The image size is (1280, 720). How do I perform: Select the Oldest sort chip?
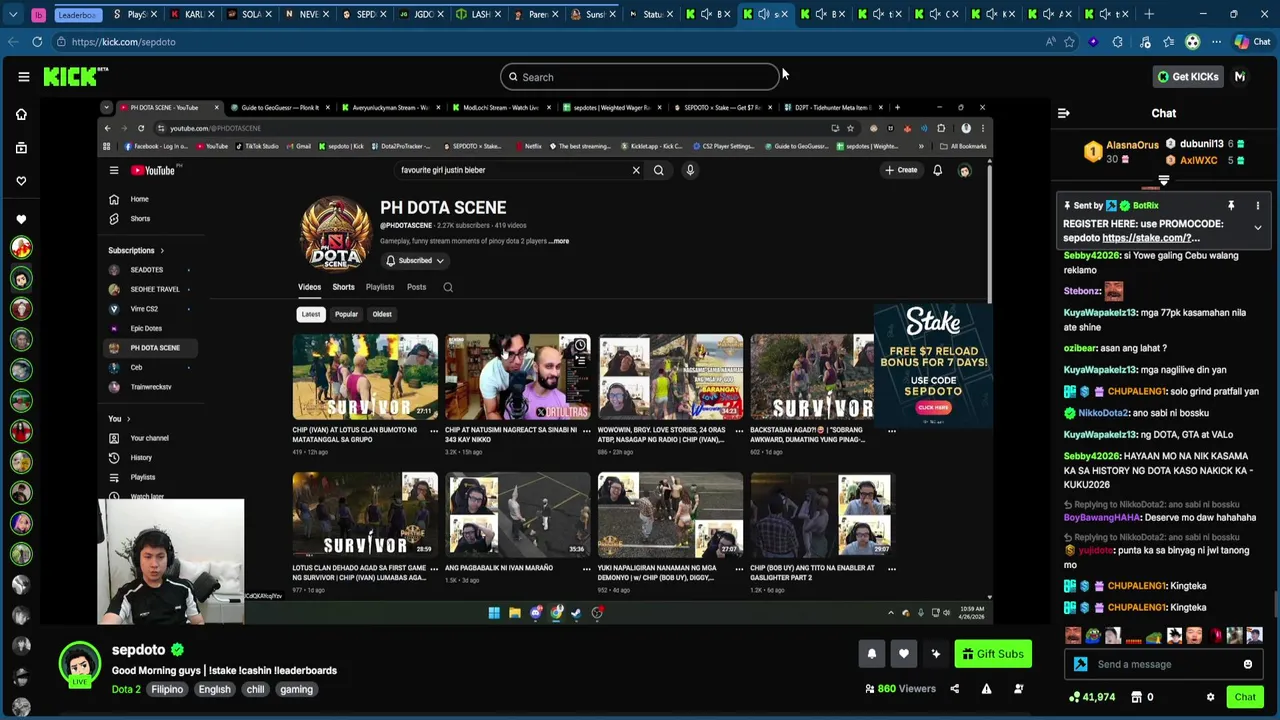[x=382, y=314]
